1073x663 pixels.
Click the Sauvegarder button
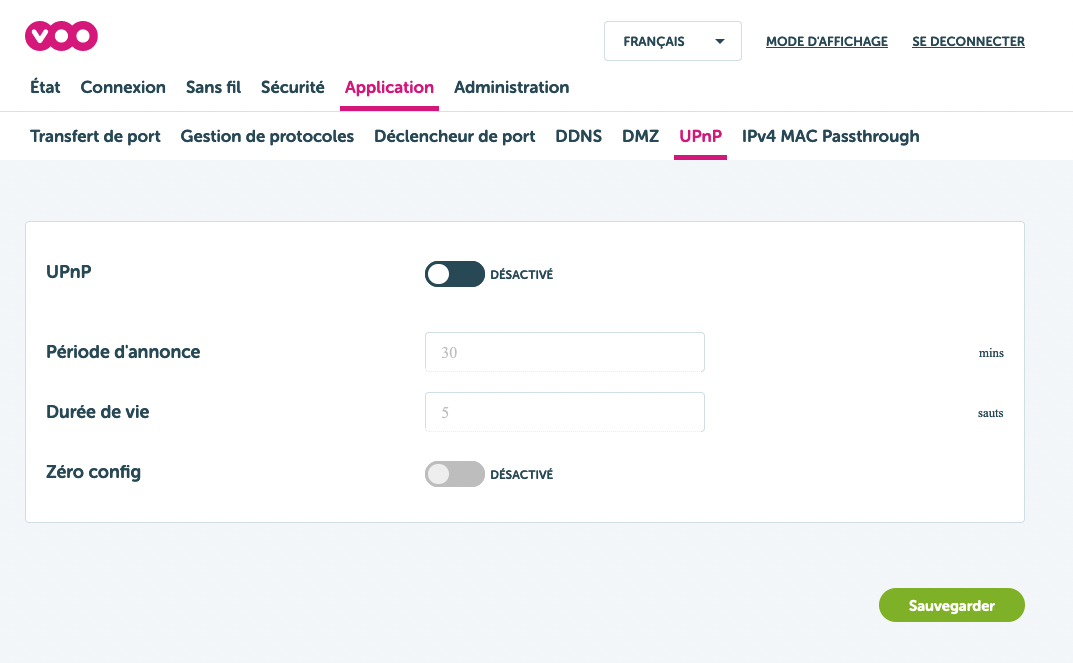point(951,605)
